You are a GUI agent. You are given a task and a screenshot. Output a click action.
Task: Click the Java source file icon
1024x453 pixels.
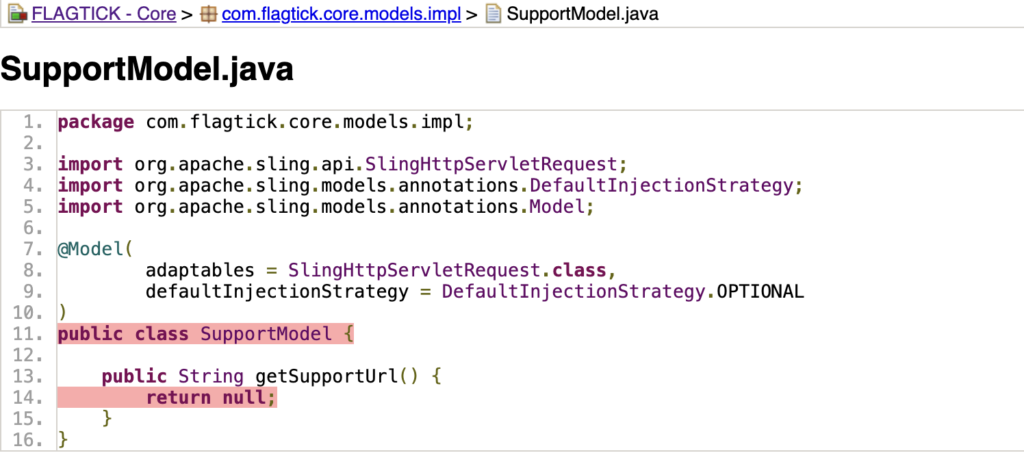click(x=492, y=15)
